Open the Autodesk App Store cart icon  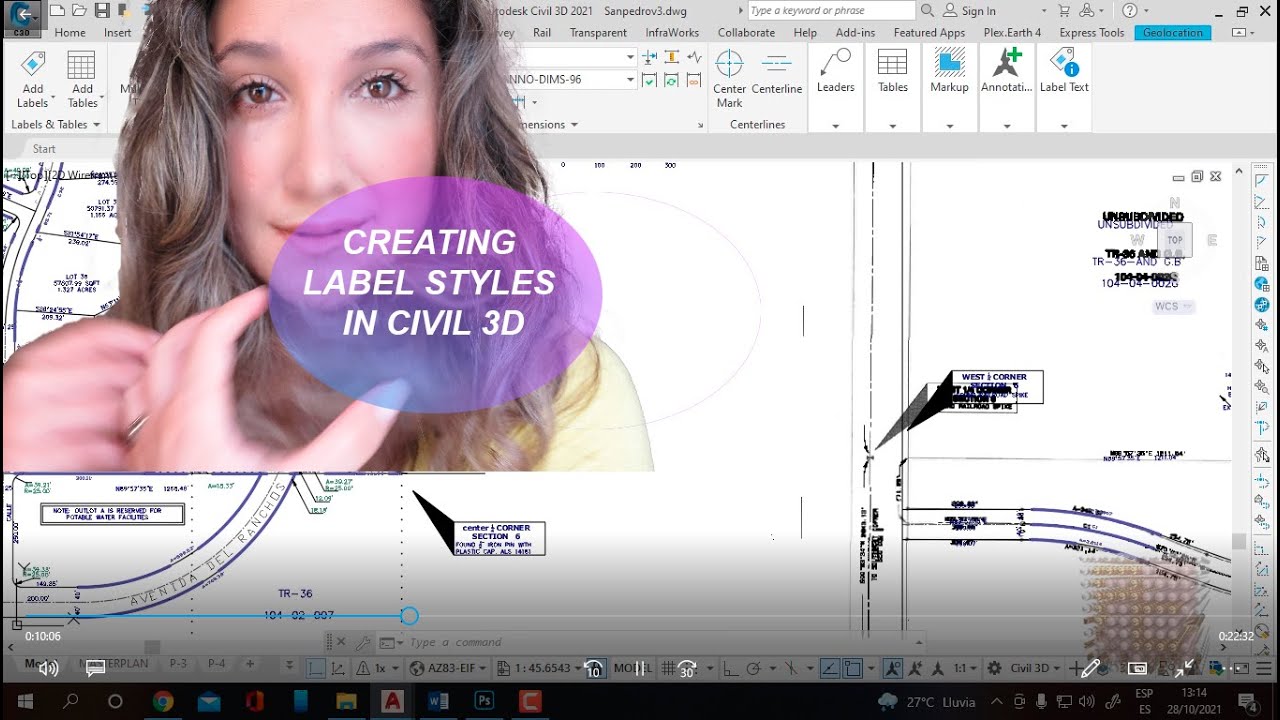click(1064, 11)
